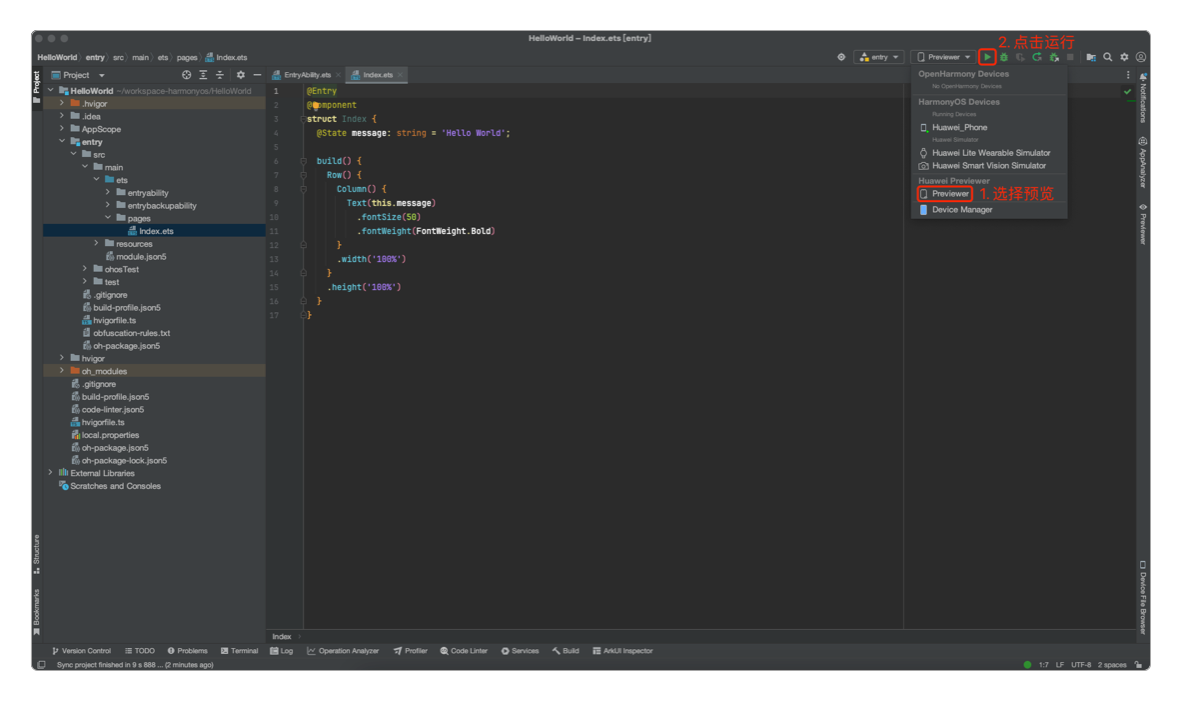Click green checkmark inspection indicator
Screen dimensions: 1181x701
click(x=1128, y=91)
